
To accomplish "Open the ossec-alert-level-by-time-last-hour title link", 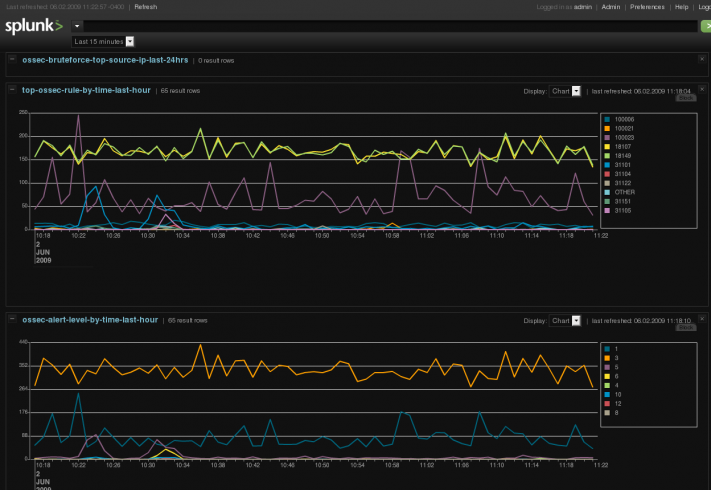I will 90,320.
